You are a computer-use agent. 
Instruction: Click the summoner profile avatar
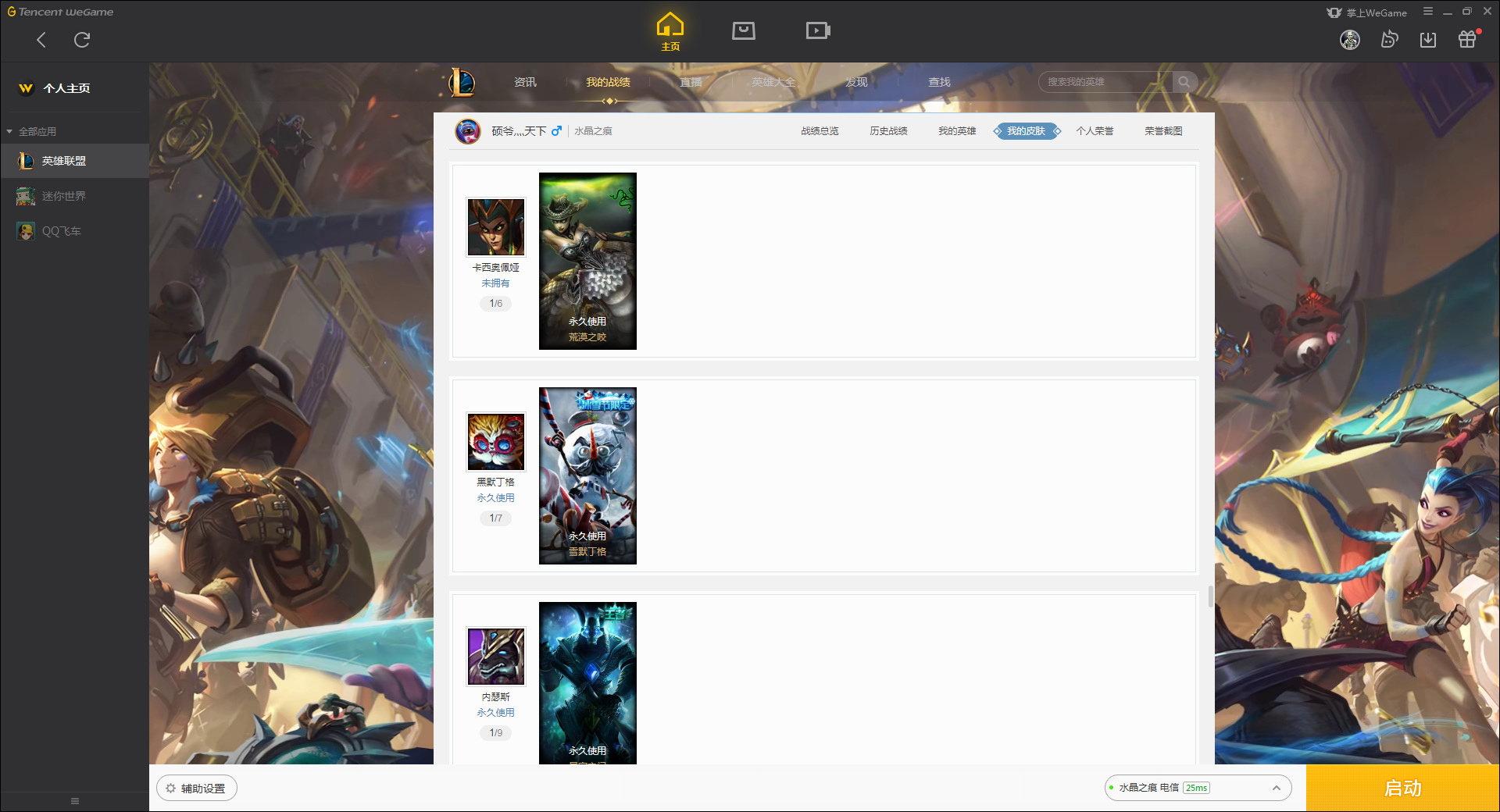pyautogui.click(x=468, y=131)
